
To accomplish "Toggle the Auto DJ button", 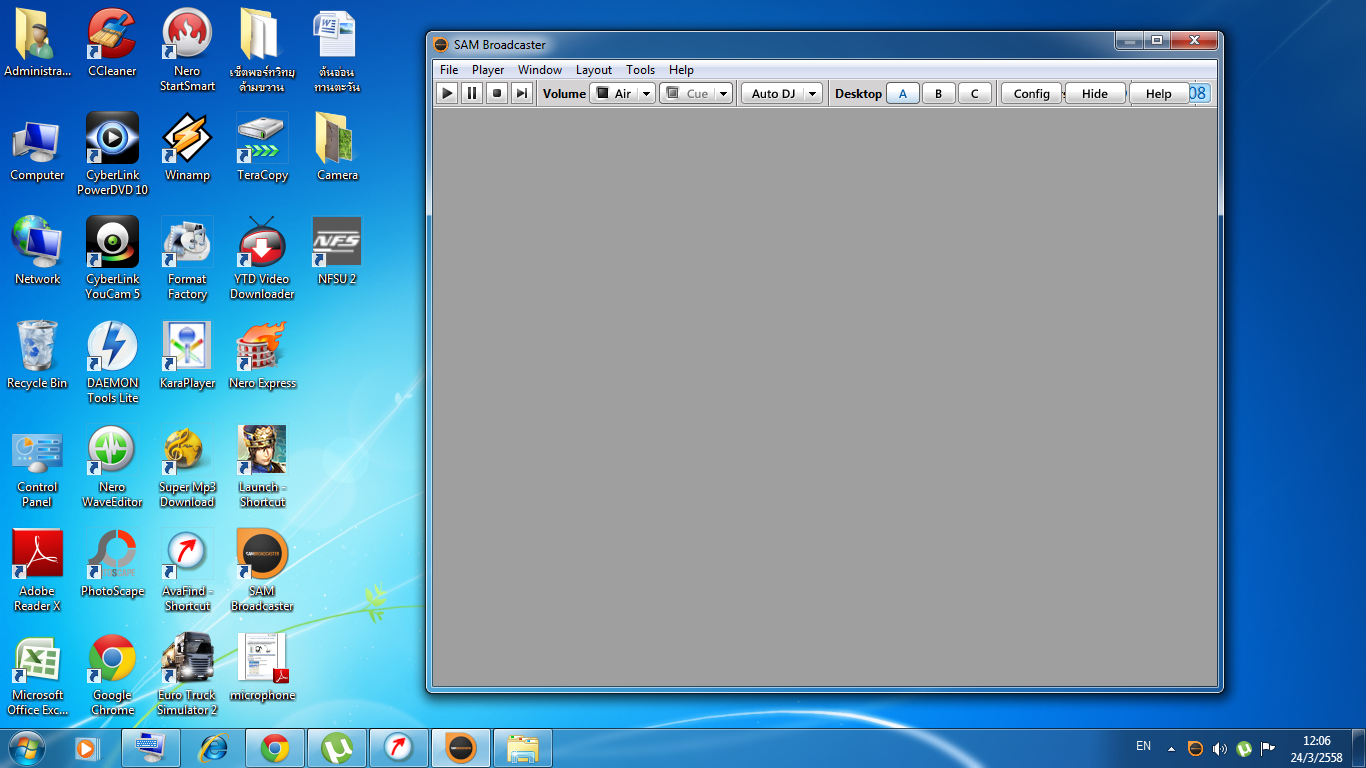I will (773, 93).
